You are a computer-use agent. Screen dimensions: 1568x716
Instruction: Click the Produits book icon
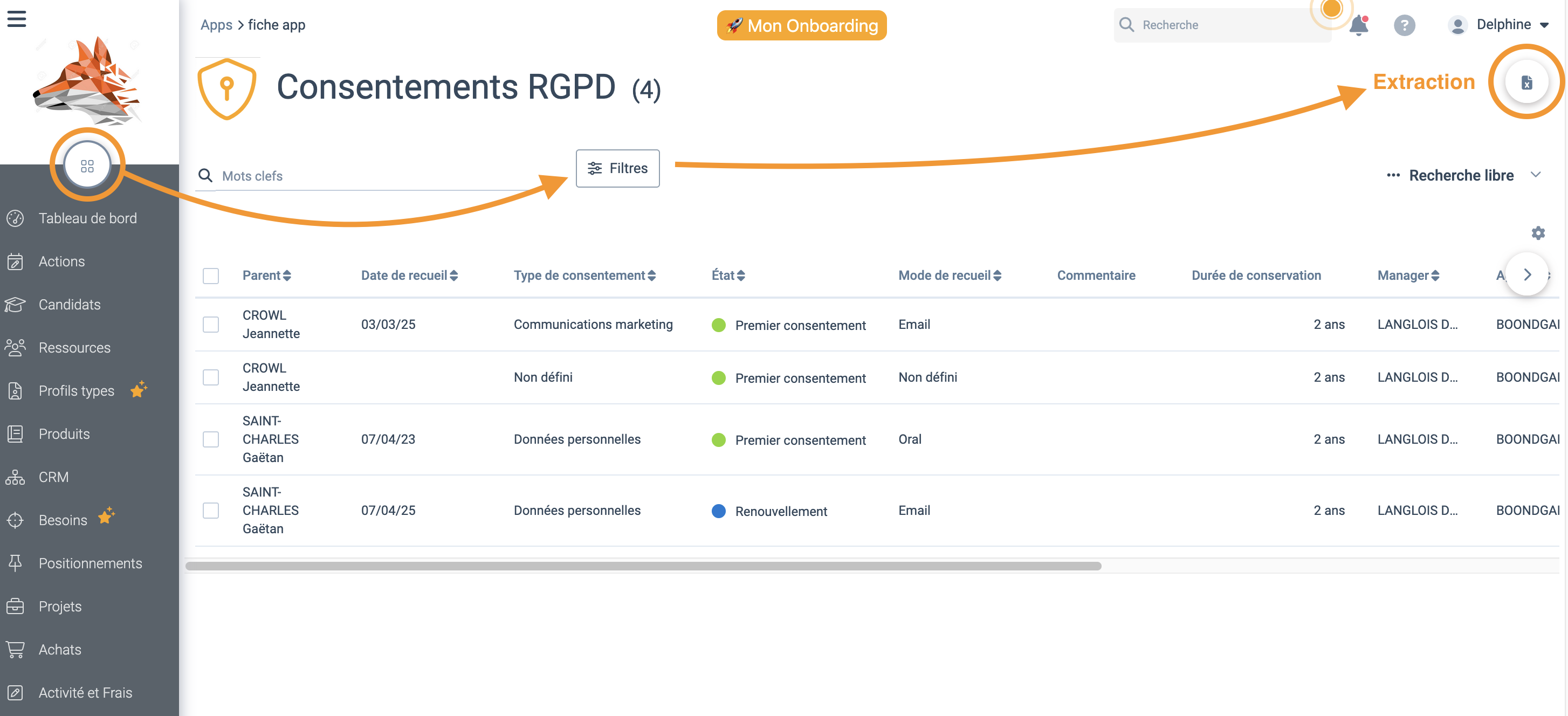coord(15,434)
